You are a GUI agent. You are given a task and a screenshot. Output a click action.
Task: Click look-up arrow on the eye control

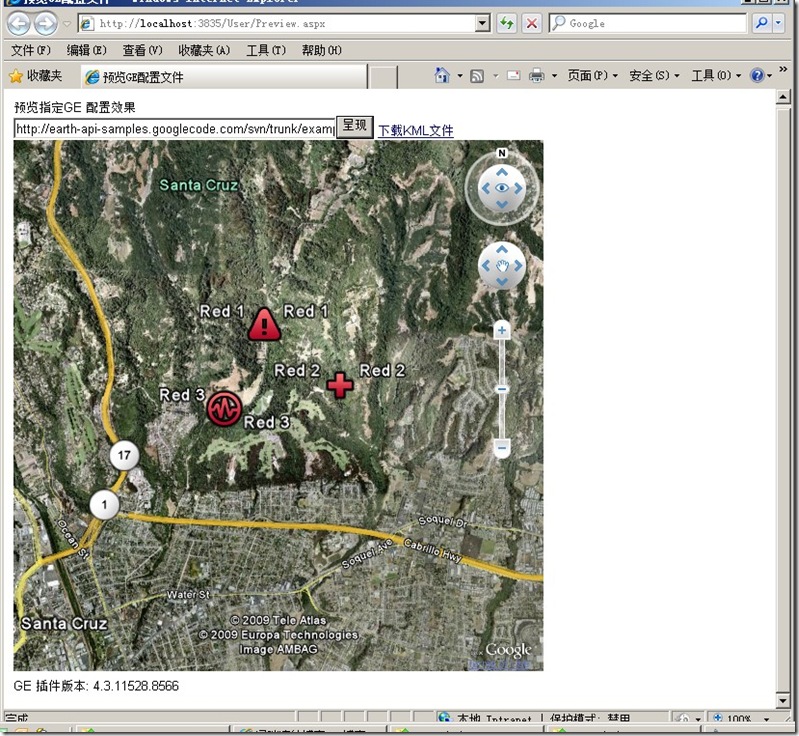[x=502, y=172]
